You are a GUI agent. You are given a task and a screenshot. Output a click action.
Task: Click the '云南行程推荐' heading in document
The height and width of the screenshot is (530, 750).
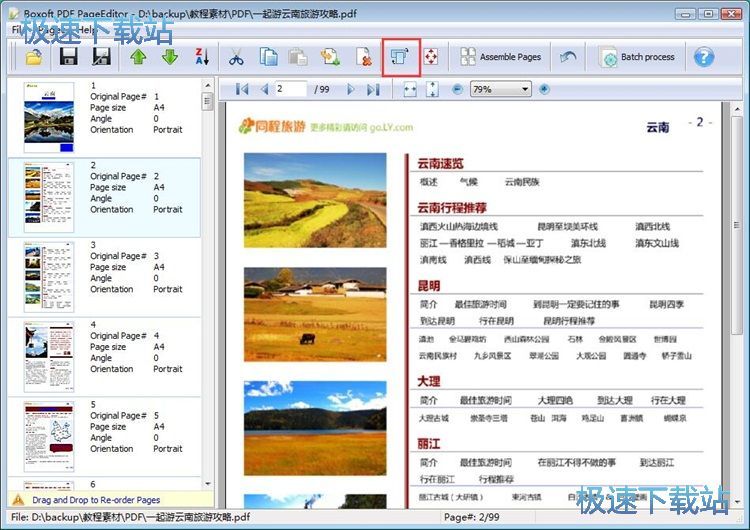pyautogui.click(x=452, y=208)
